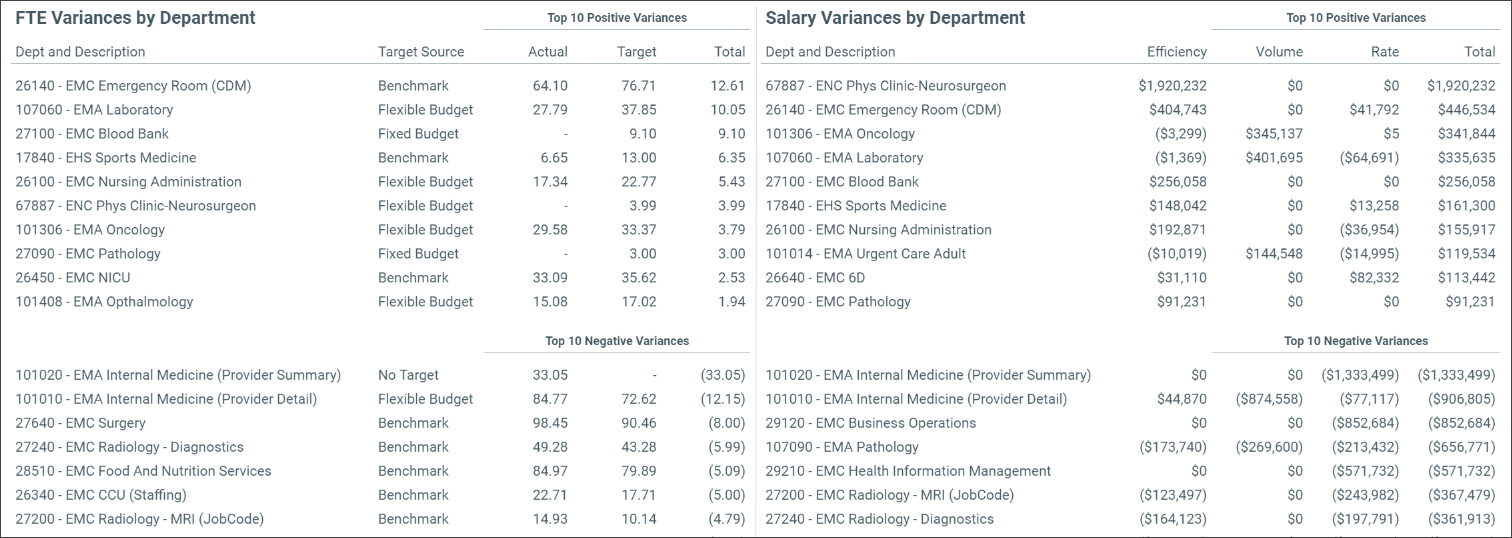This screenshot has width=1512, height=538.
Task: Open 17840 - EHS Sports Medicine in Salary table
Action: (x=855, y=206)
